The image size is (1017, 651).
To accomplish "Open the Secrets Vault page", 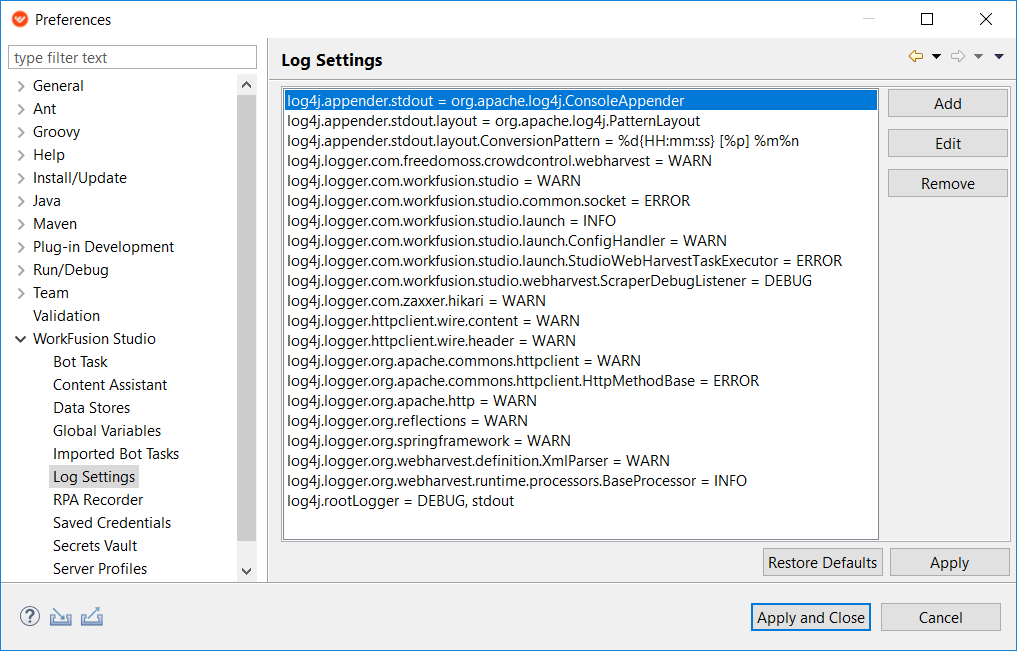I will click(95, 546).
